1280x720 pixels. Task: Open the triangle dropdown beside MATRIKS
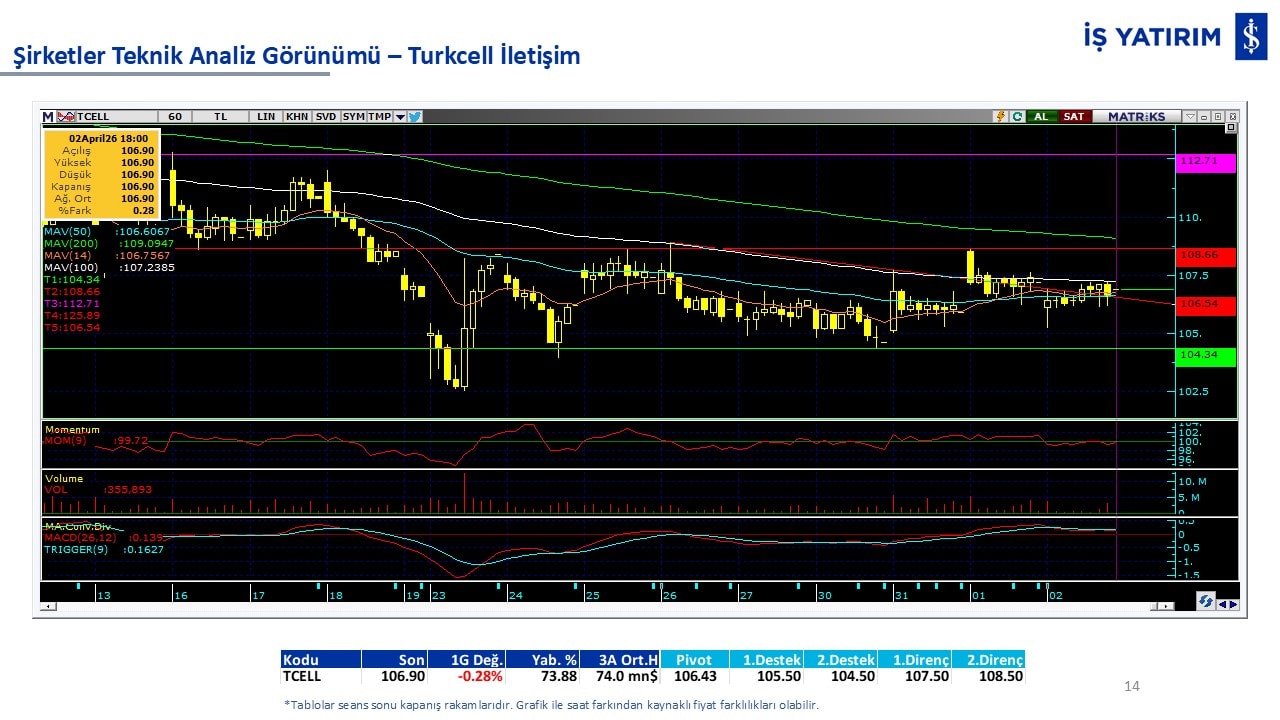1189,117
